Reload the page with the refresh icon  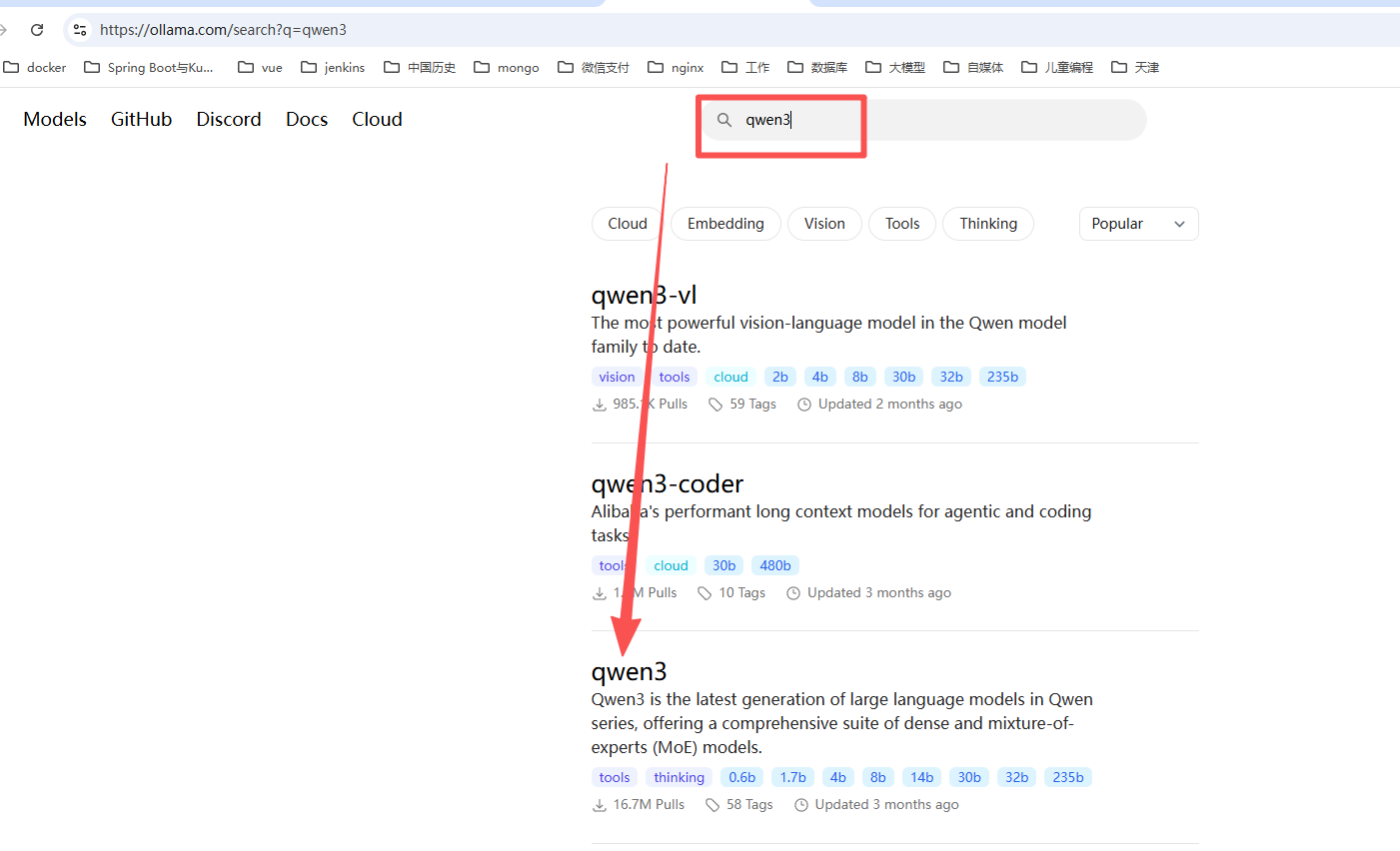click(37, 30)
